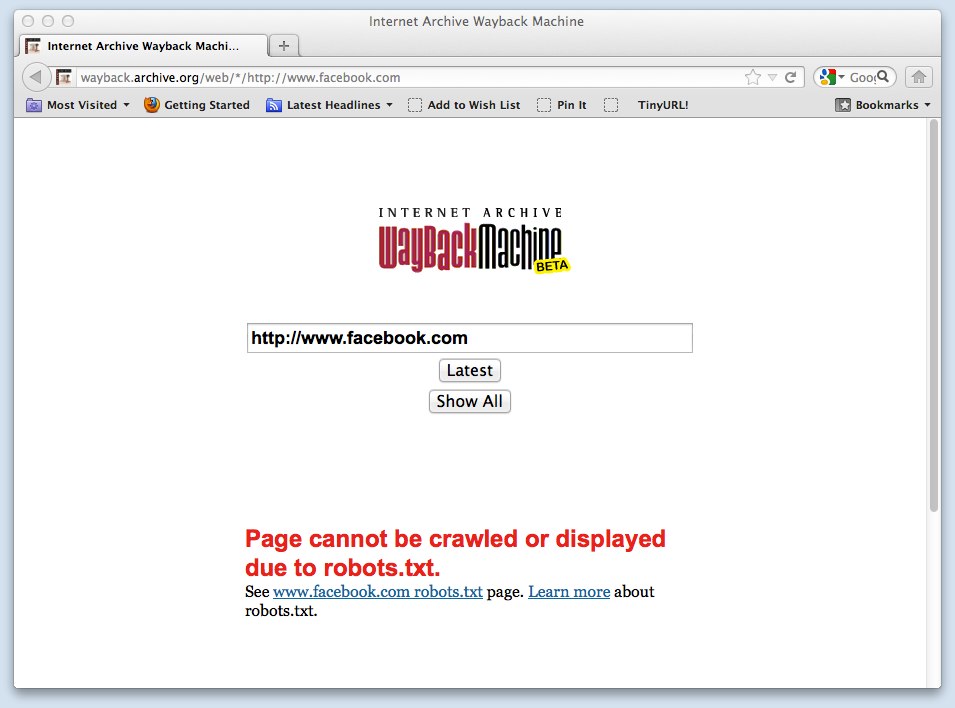Click inside the facebook.com URL text field
Screen dimensions: 955x708
click(469, 337)
